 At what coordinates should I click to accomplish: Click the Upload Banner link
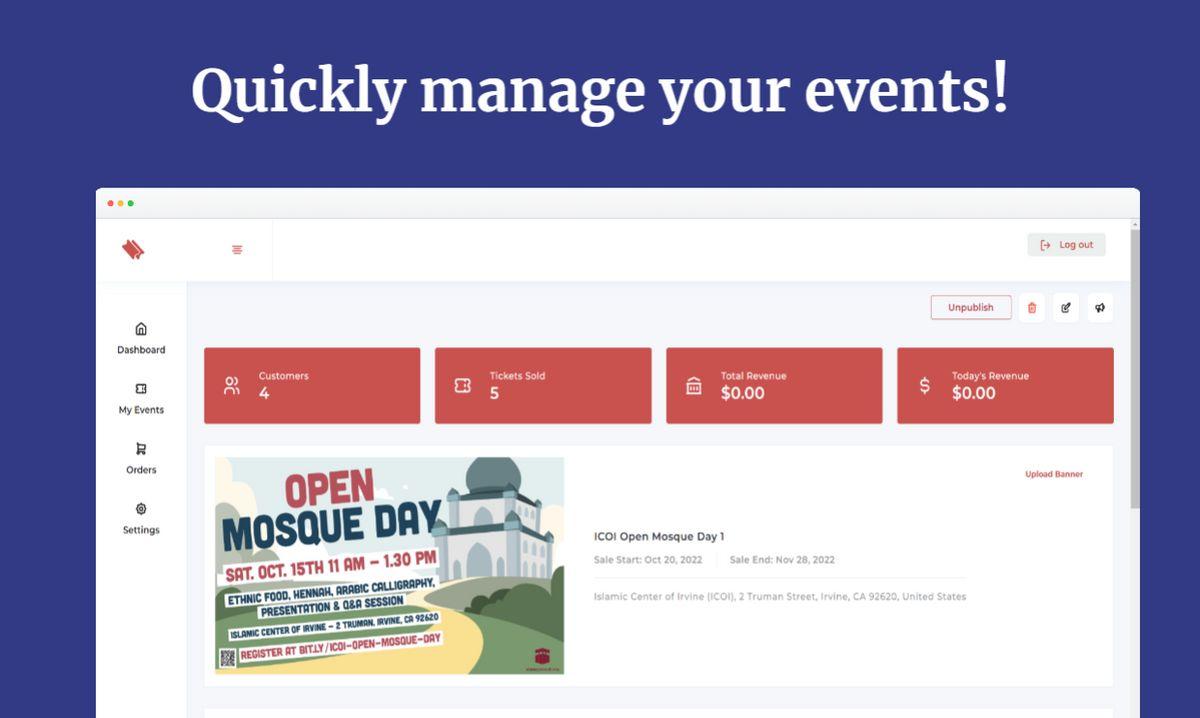[x=1053, y=474]
